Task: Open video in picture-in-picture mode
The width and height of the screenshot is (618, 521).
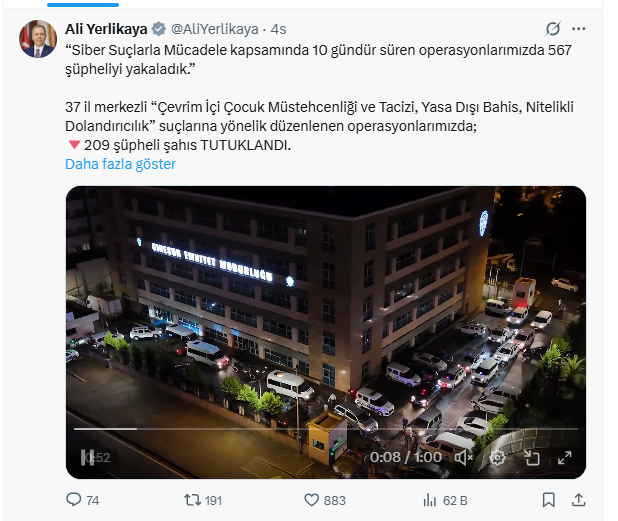Action: pos(531,458)
